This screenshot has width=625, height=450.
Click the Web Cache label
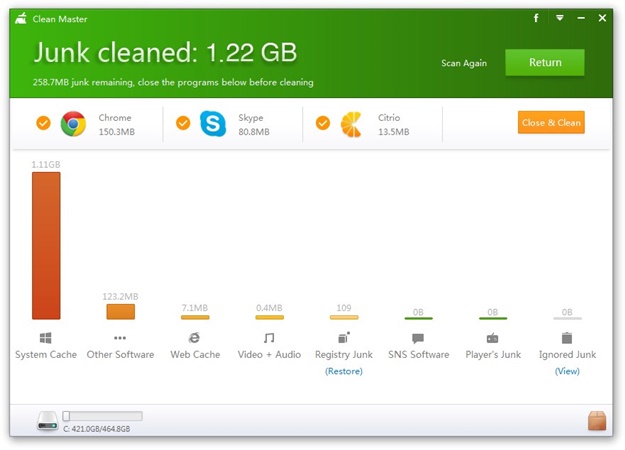coord(195,354)
